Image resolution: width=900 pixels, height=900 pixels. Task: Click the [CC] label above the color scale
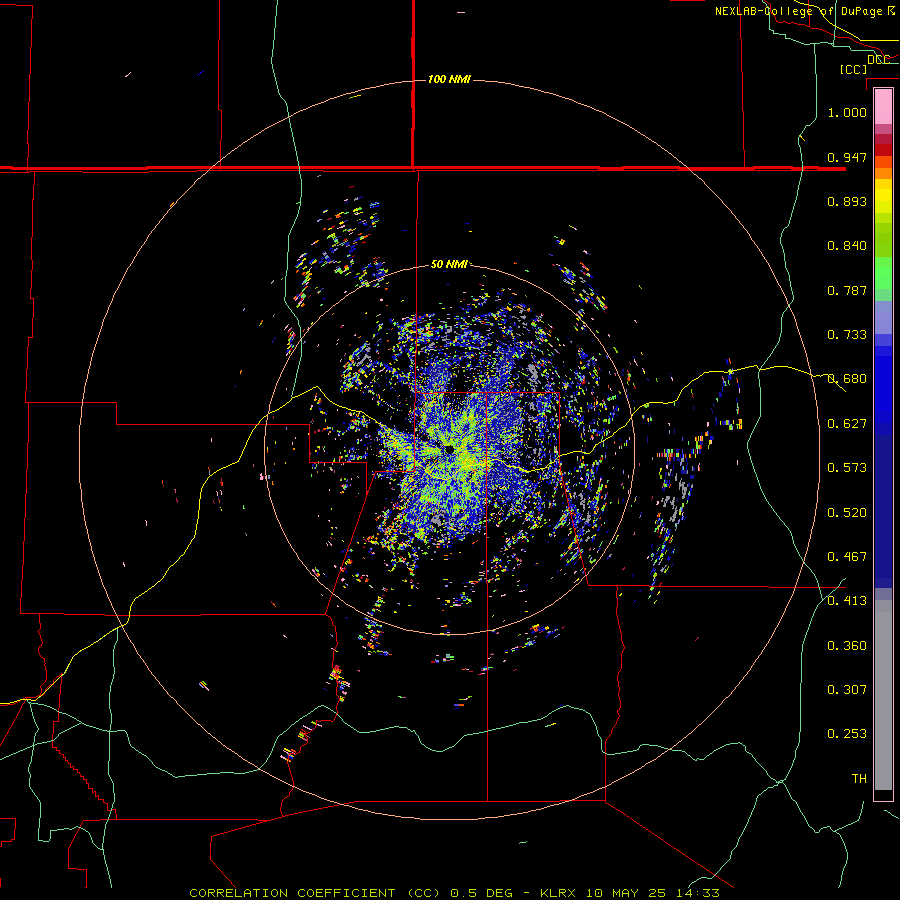point(853,69)
